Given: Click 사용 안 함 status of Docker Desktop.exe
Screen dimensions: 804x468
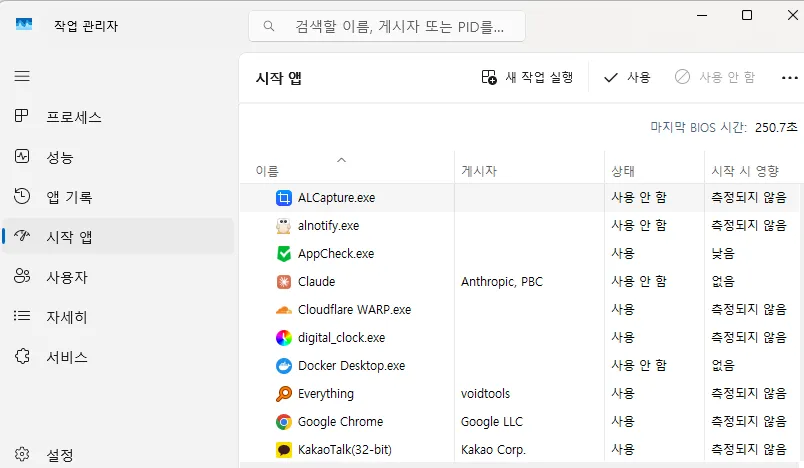Looking at the screenshot, I should (639, 365).
